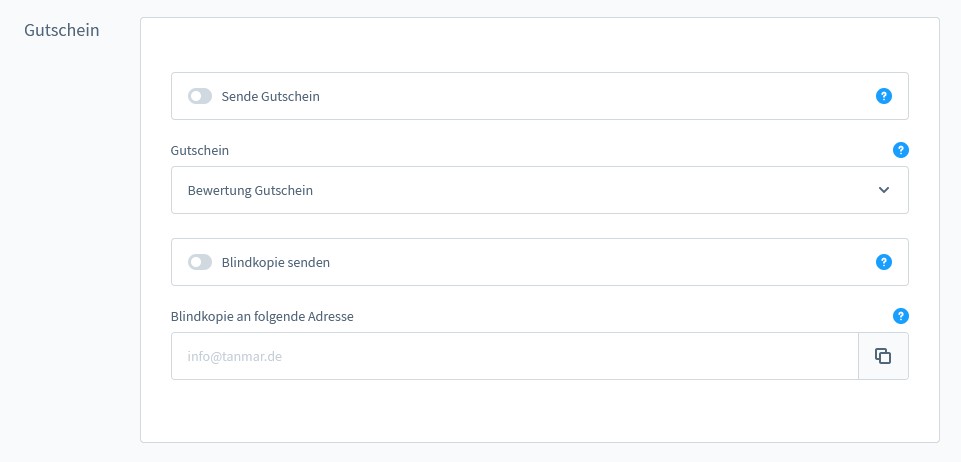The height and width of the screenshot is (462, 961).
Task: Click the selected value 'Bewertung Gutschein' text
Action: (250, 190)
